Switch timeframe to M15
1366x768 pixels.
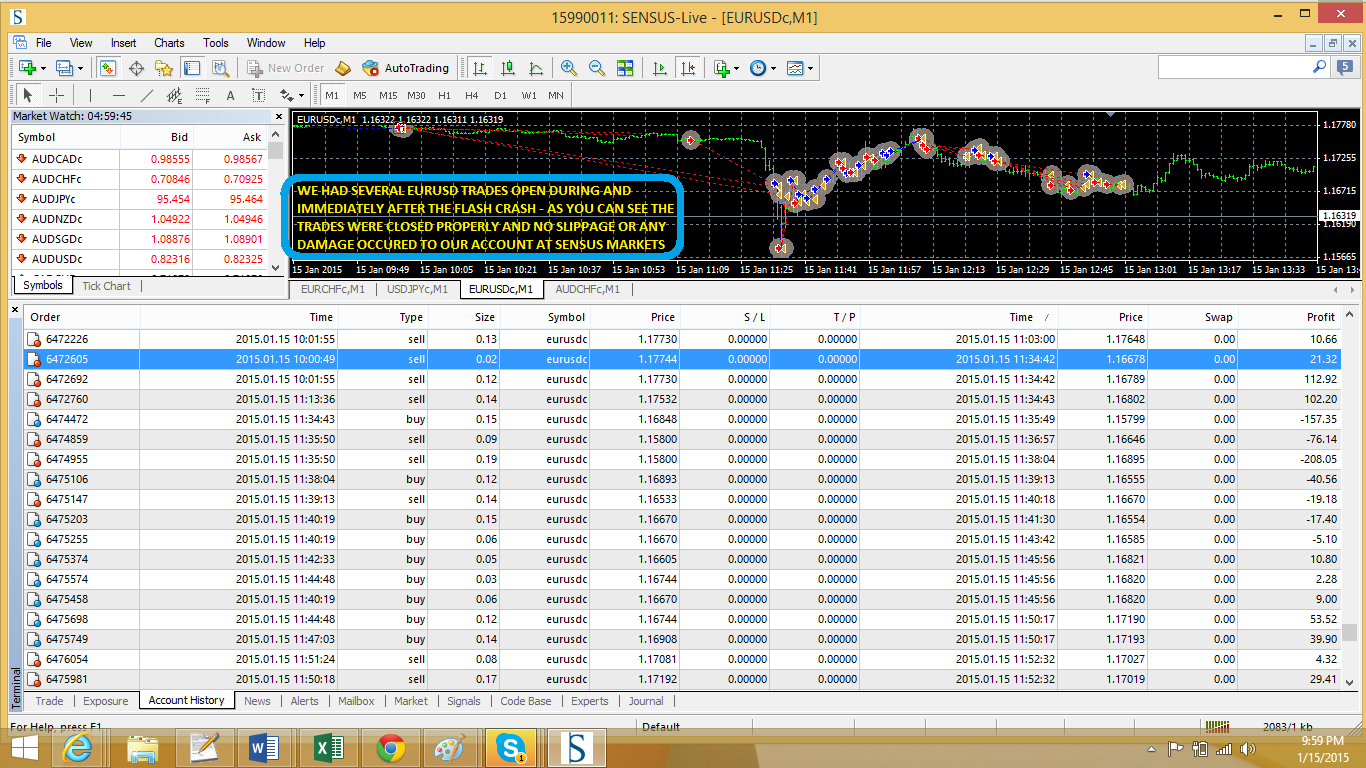click(x=388, y=95)
